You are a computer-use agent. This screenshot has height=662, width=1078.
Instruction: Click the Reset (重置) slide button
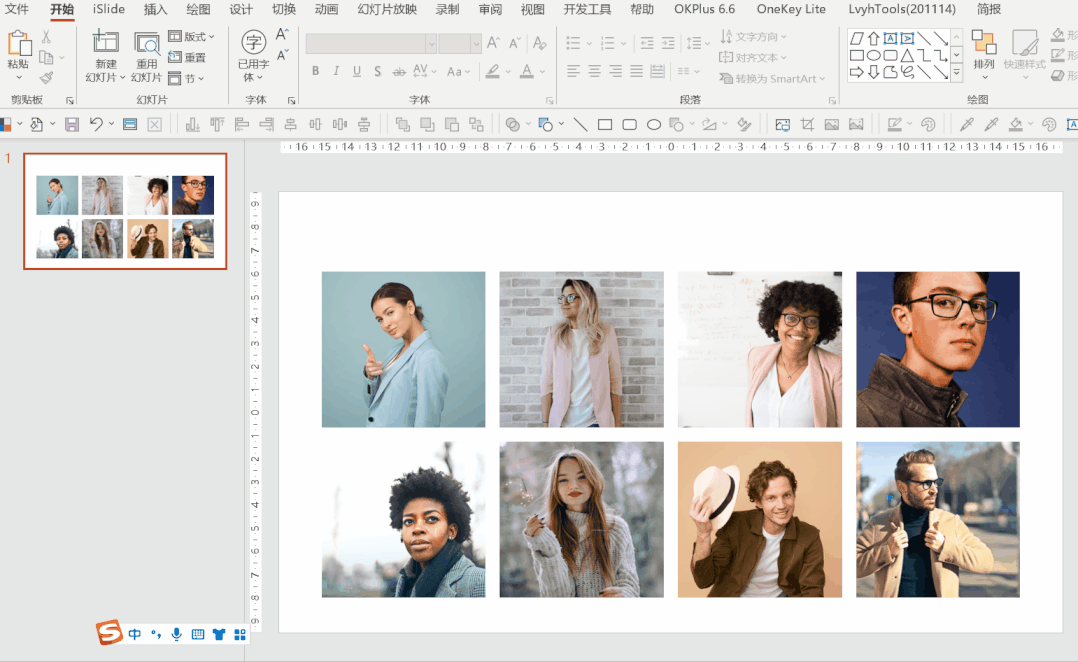tap(187, 58)
